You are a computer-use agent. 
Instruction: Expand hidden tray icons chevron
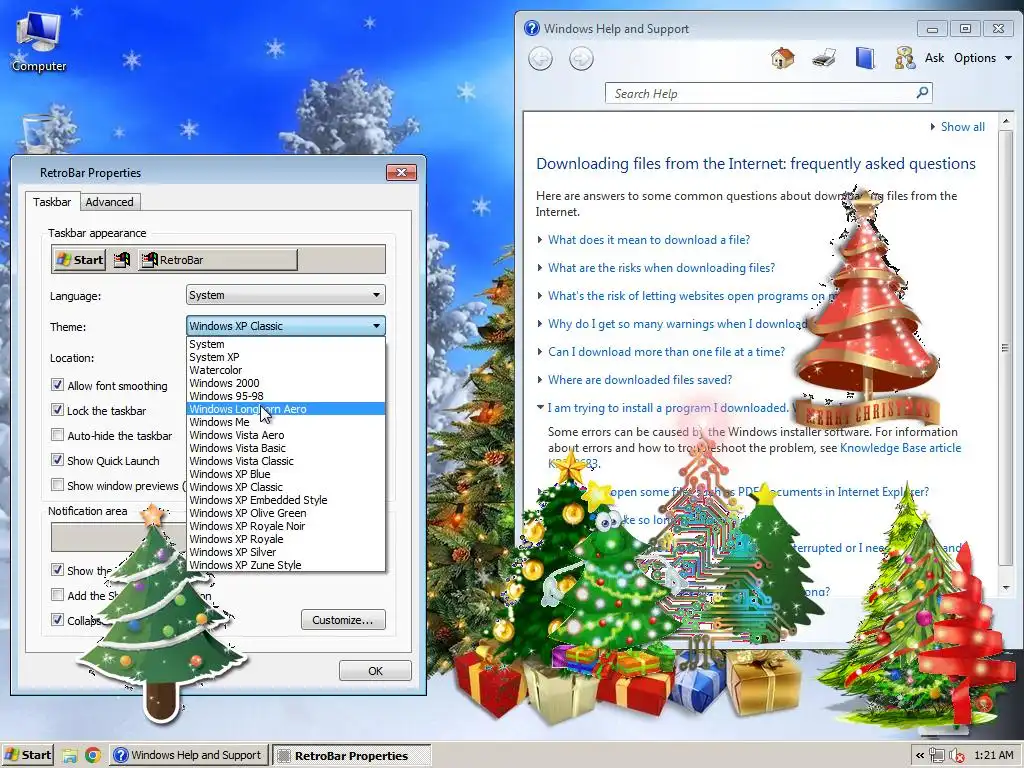coord(920,756)
